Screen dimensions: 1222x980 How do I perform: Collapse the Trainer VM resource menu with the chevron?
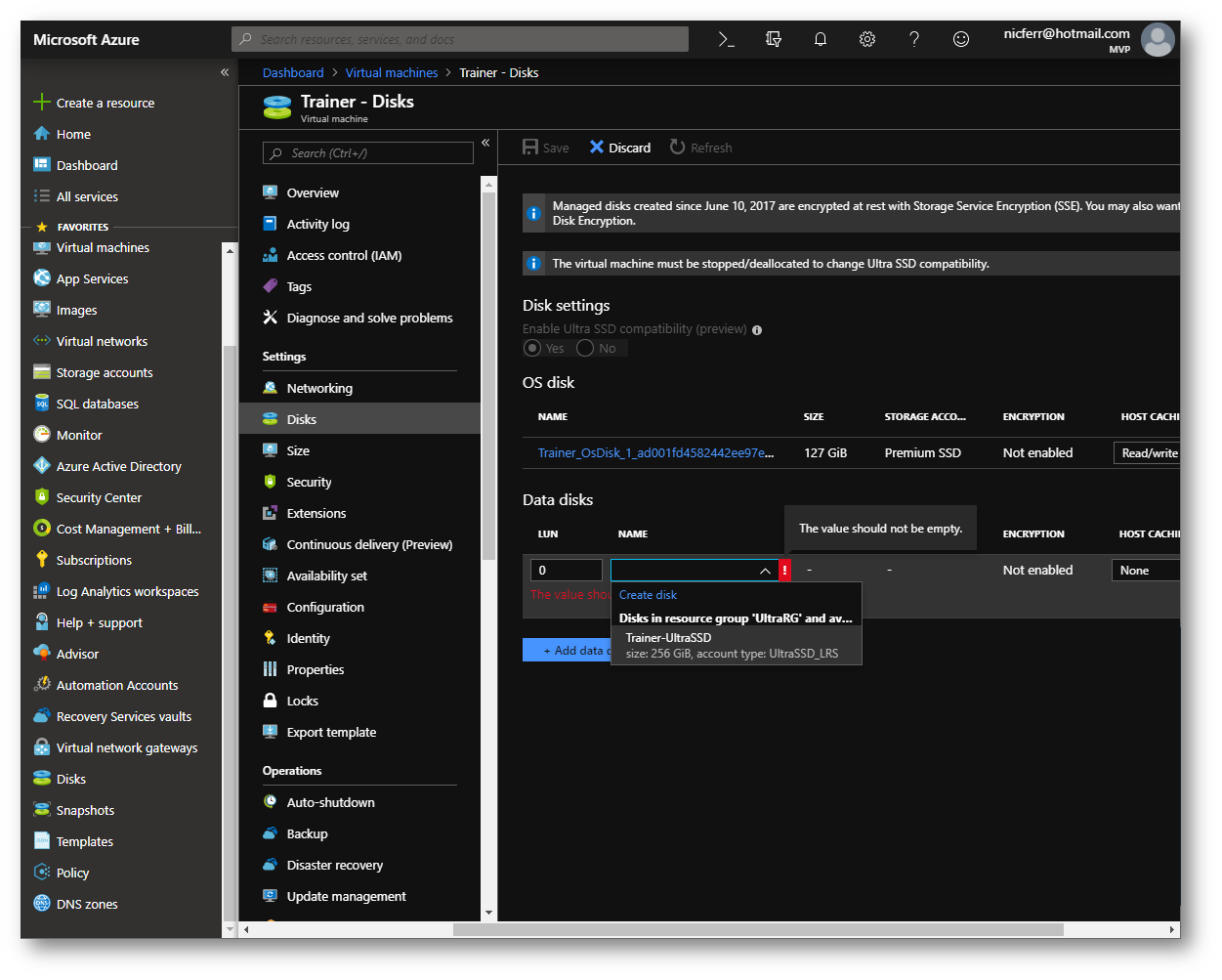click(485, 143)
